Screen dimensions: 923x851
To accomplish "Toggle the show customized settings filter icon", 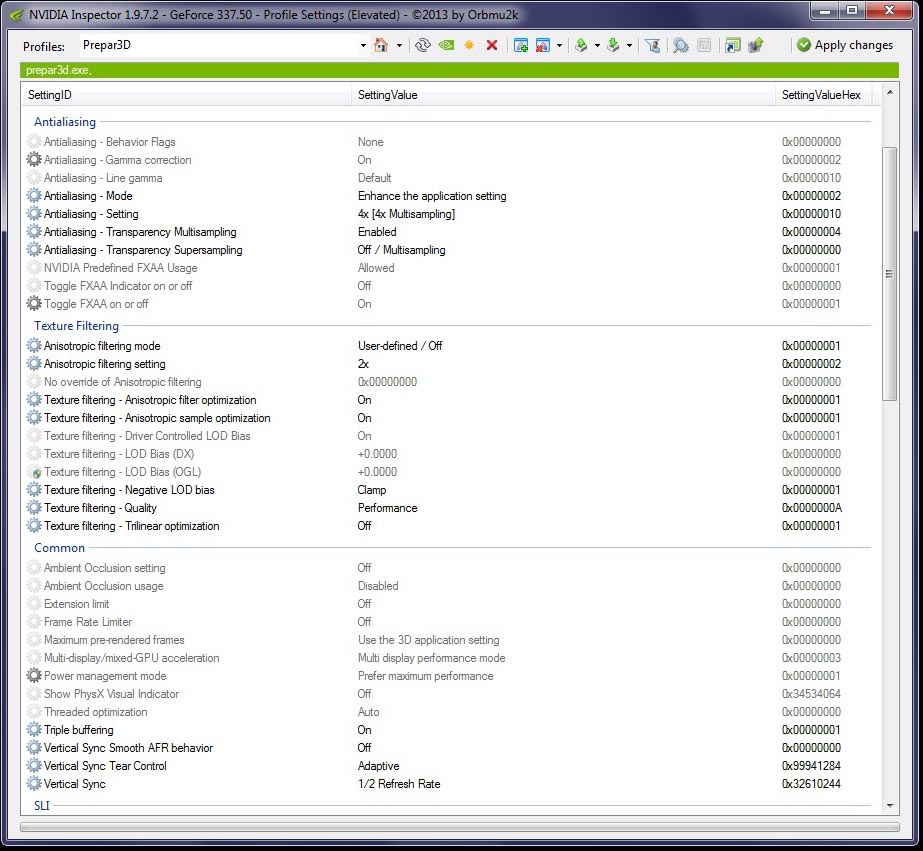I will [652, 45].
